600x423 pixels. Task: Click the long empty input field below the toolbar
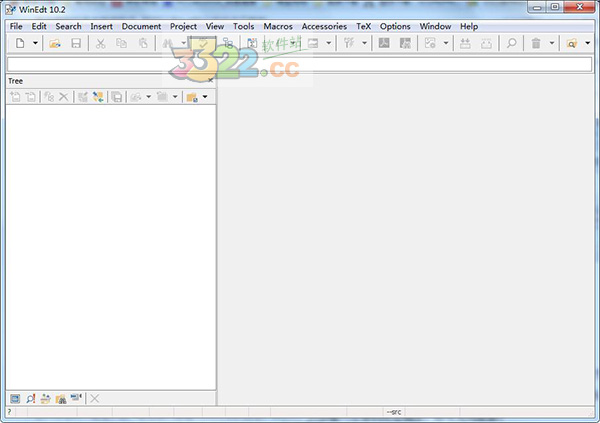coord(299,64)
